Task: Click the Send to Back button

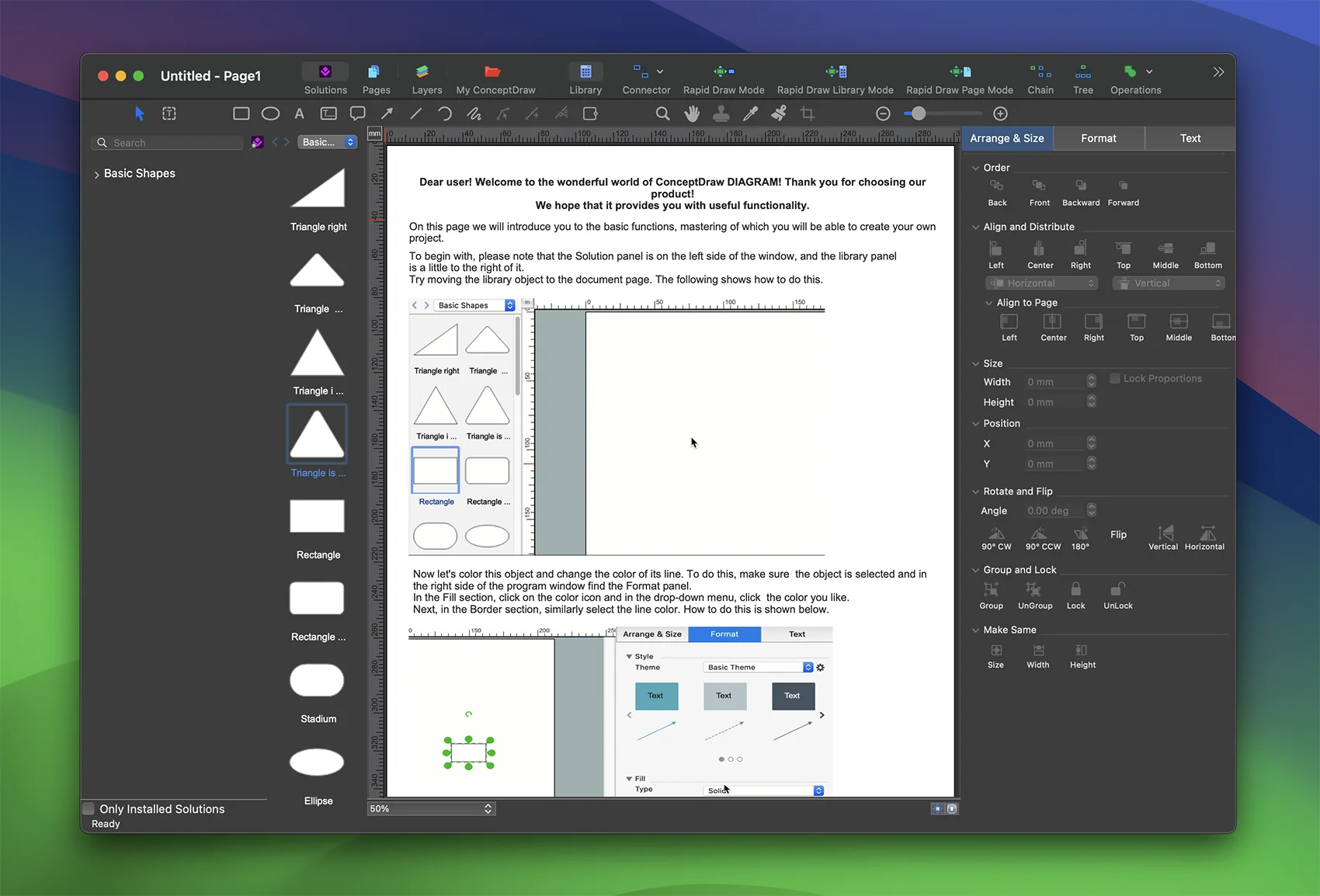Action: [997, 192]
